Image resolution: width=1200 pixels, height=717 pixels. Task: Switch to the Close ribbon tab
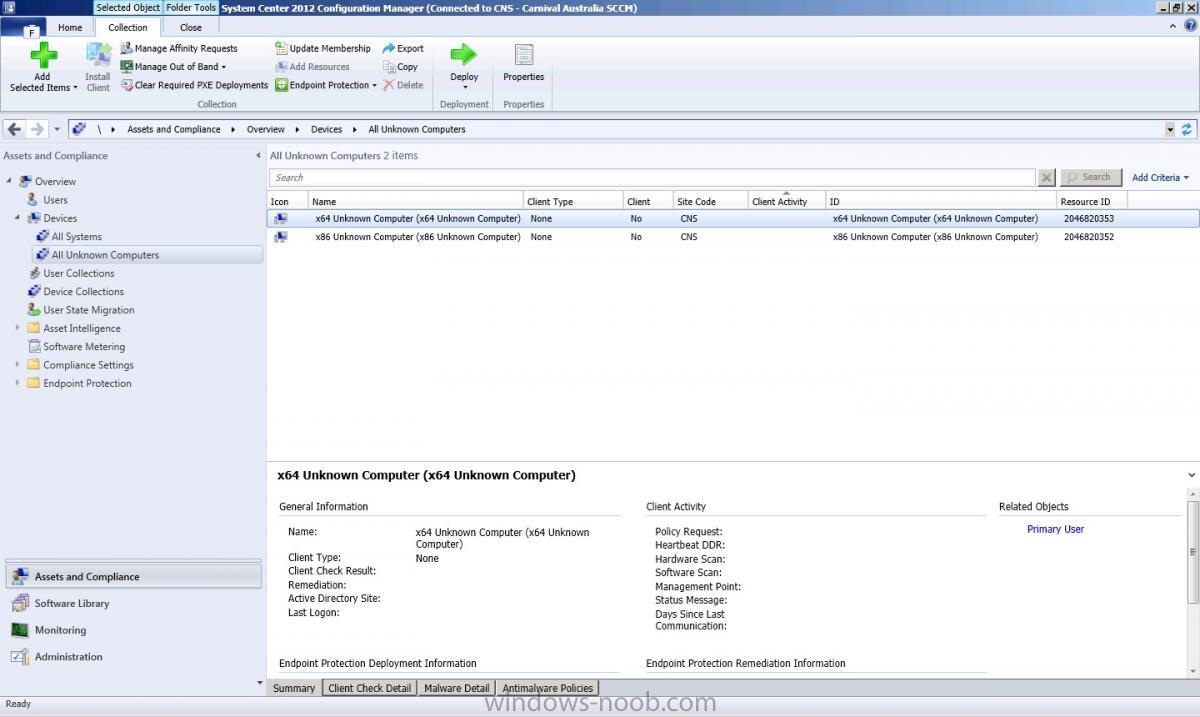pos(191,27)
